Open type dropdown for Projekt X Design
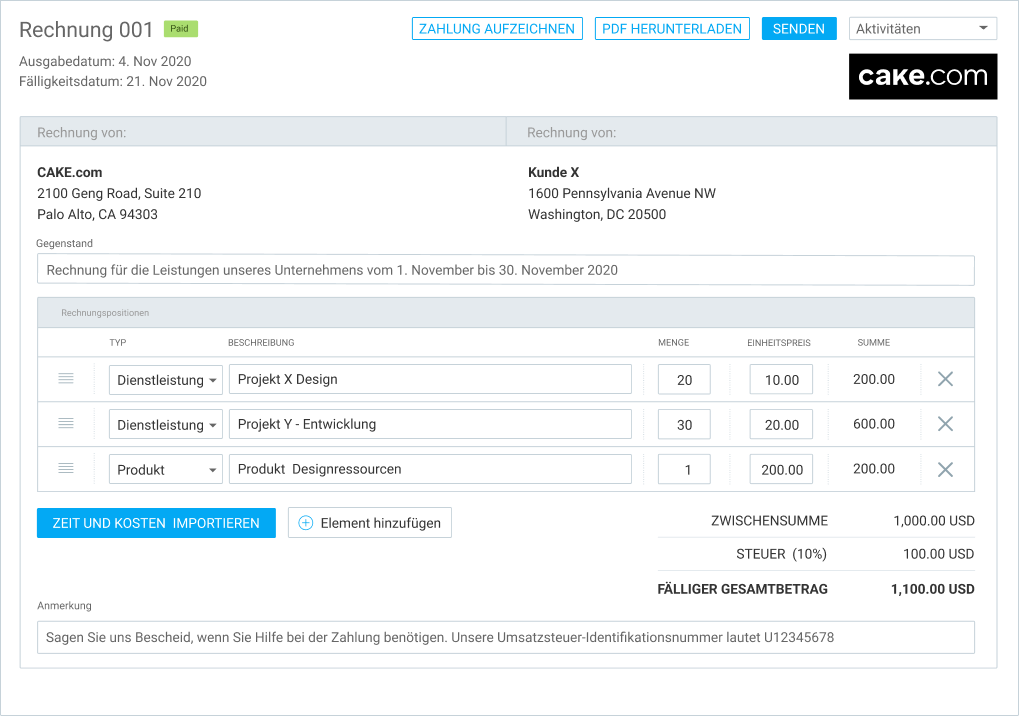Screen dimensions: 1019x716 [x=166, y=380]
